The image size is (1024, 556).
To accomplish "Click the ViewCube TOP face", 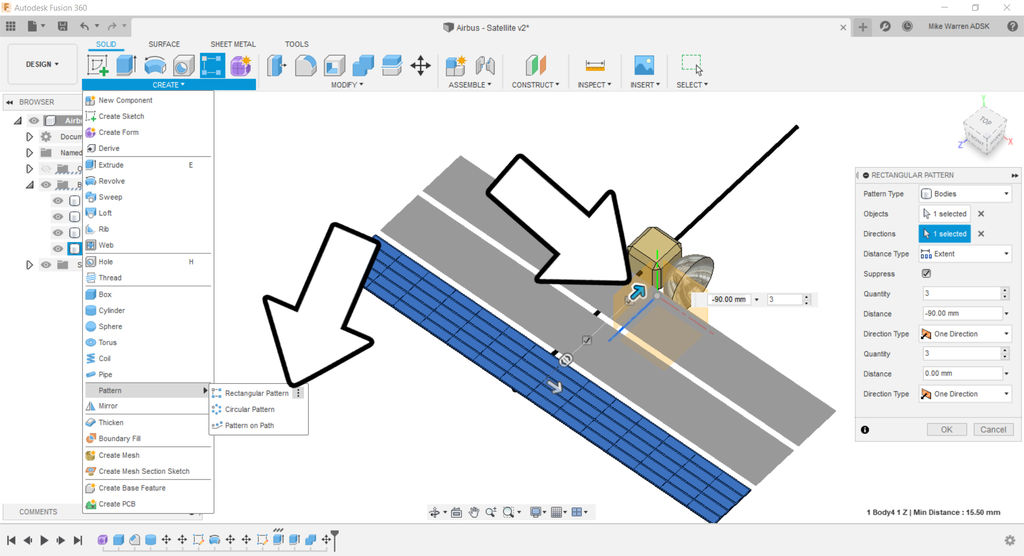I will pyautogui.click(x=985, y=122).
